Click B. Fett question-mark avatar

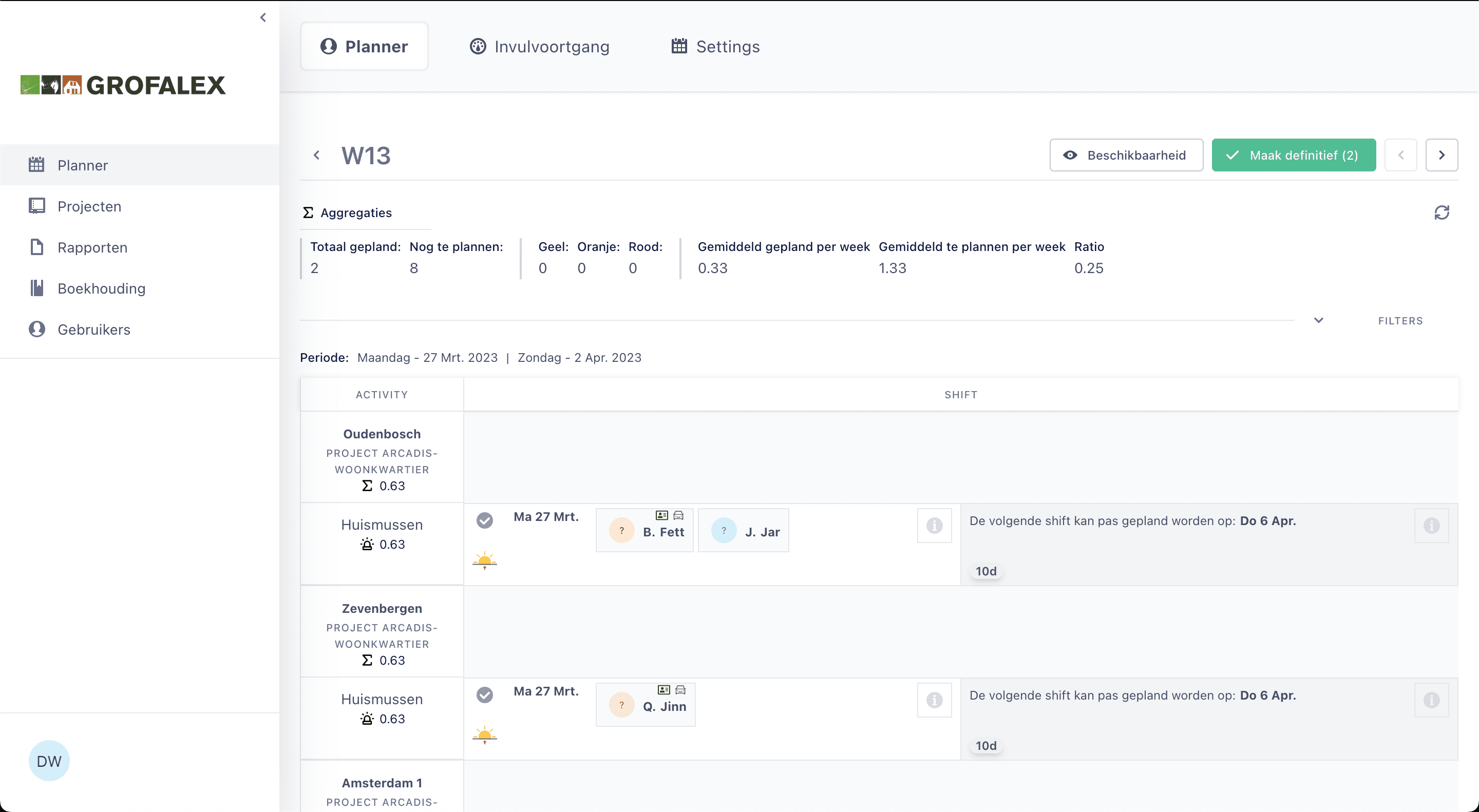pos(621,531)
